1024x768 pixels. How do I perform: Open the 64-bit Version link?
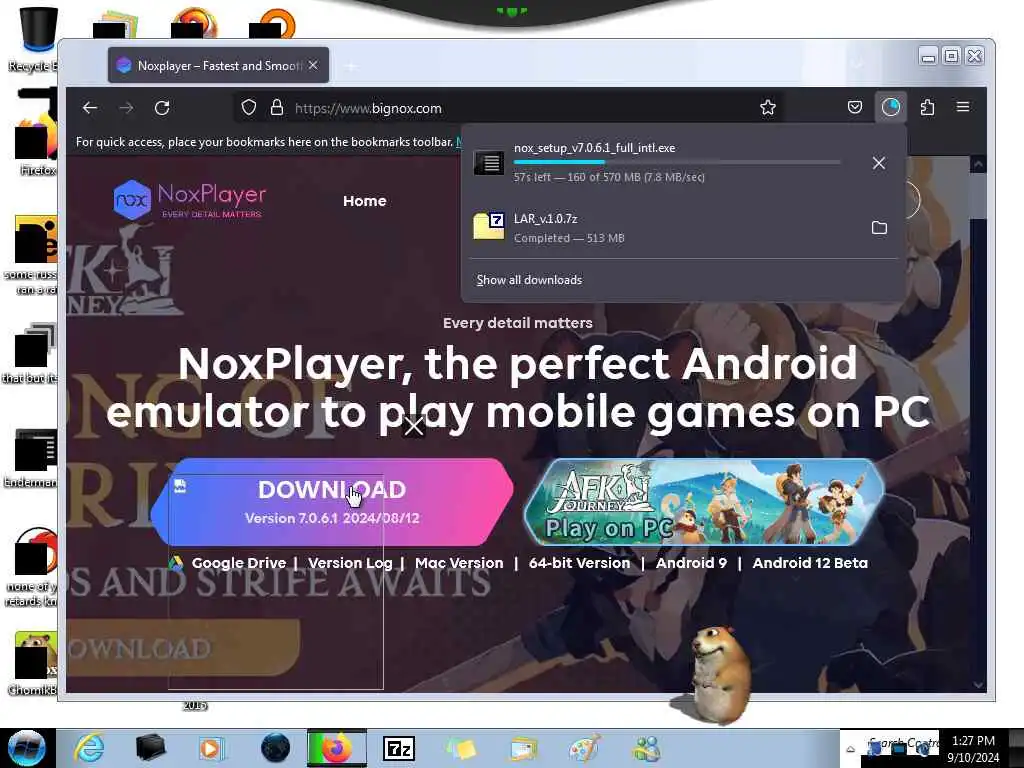click(579, 563)
